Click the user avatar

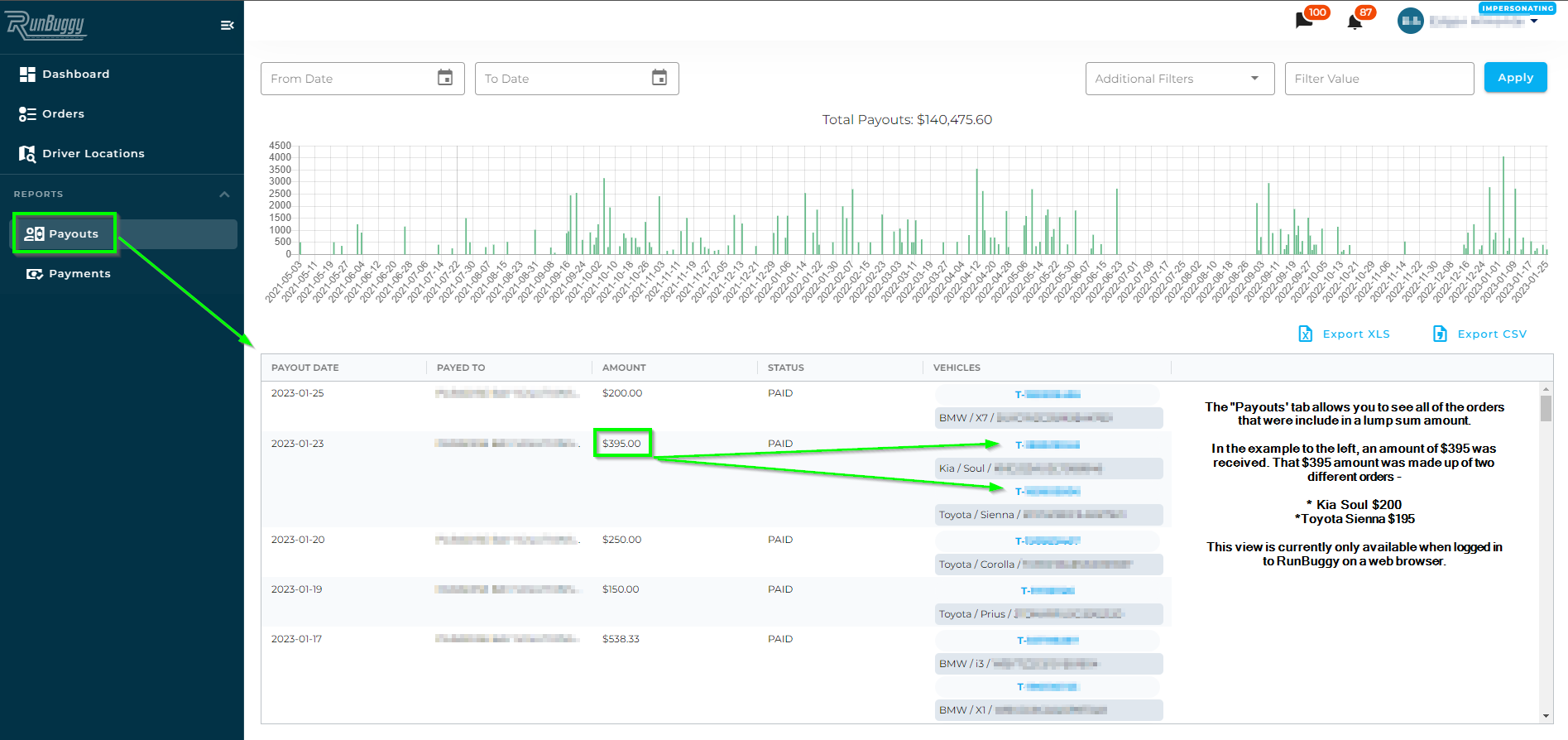[1411, 21]
